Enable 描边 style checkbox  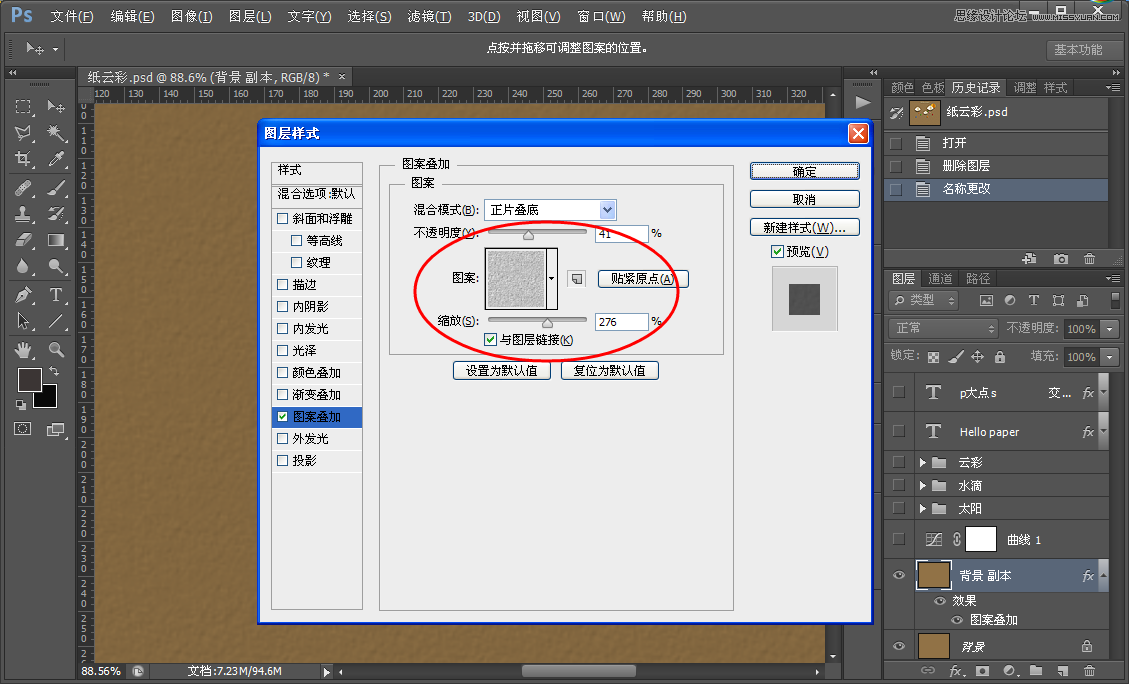(283, 284)
